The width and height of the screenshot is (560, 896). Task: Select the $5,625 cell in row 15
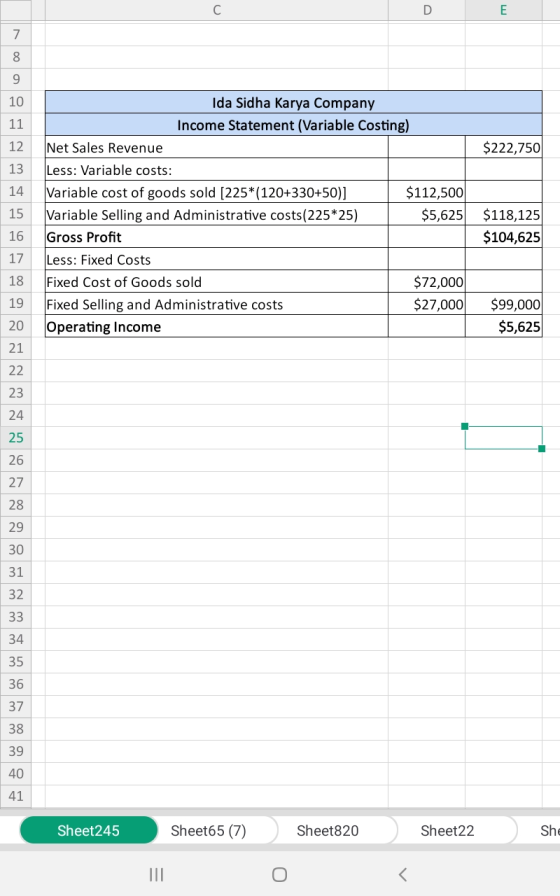coord(427,214)
